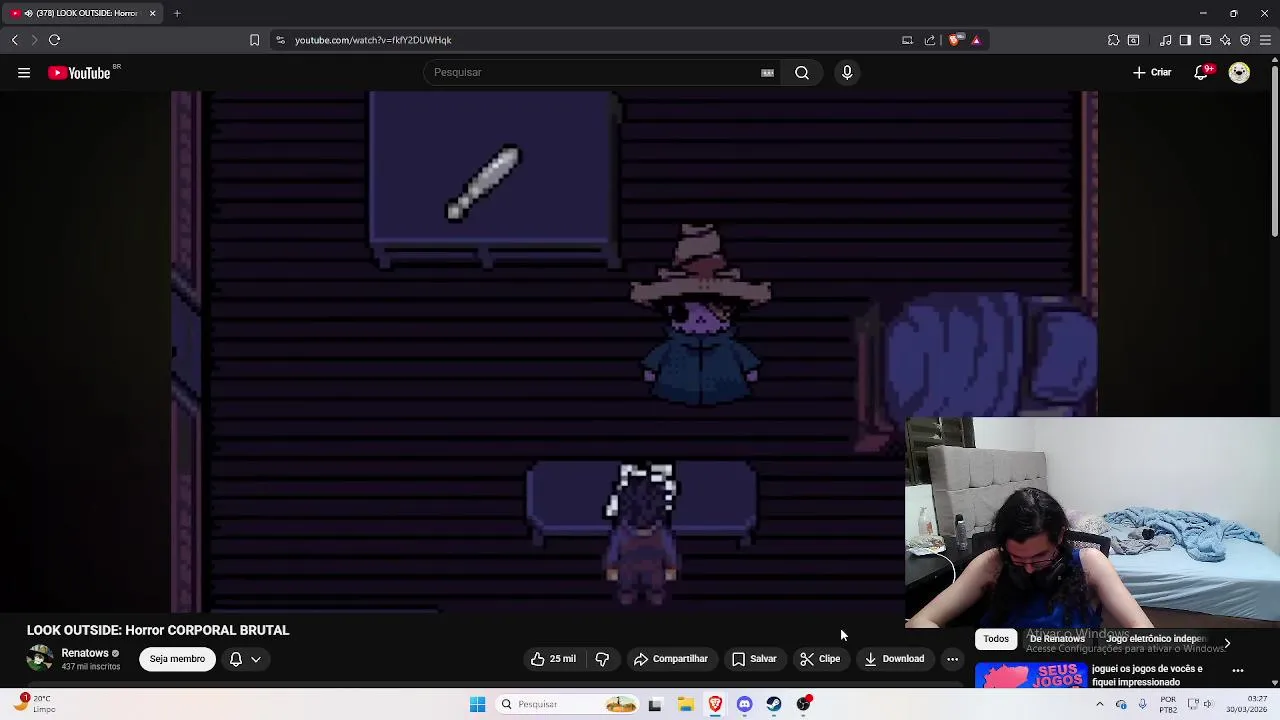Open the Windows Start menu

point(477,704)
